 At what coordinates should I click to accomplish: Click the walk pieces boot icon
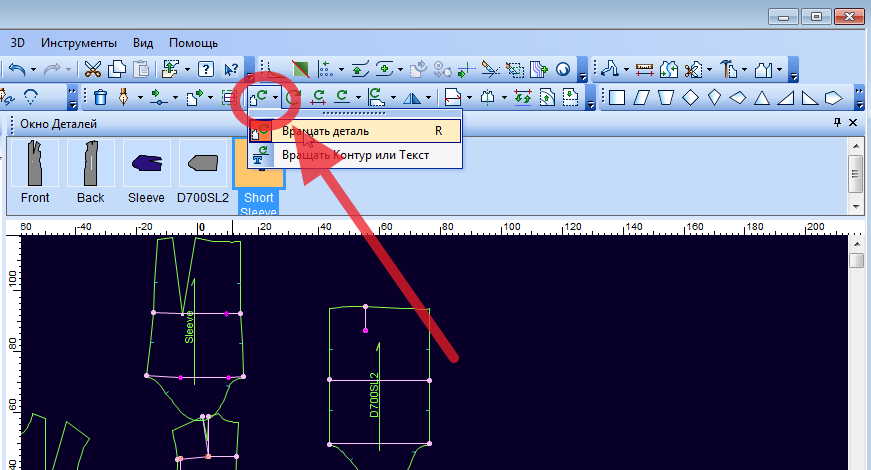[x=610, y=69]
